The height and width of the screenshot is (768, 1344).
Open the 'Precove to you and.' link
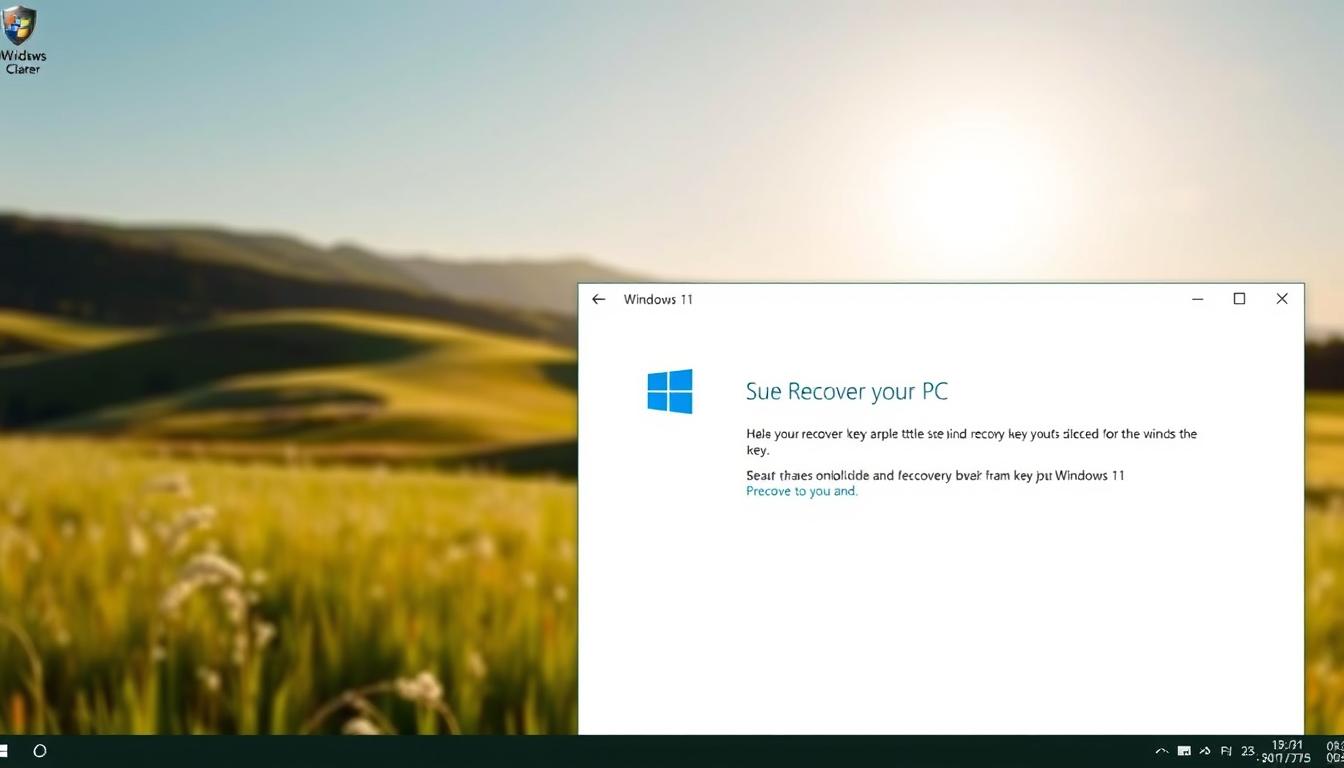click(x=802, y=491)
